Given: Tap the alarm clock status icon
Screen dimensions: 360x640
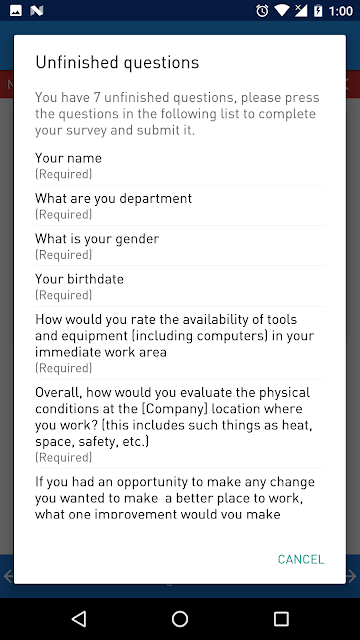Looking at the screenshot, I should pos(262,11).
